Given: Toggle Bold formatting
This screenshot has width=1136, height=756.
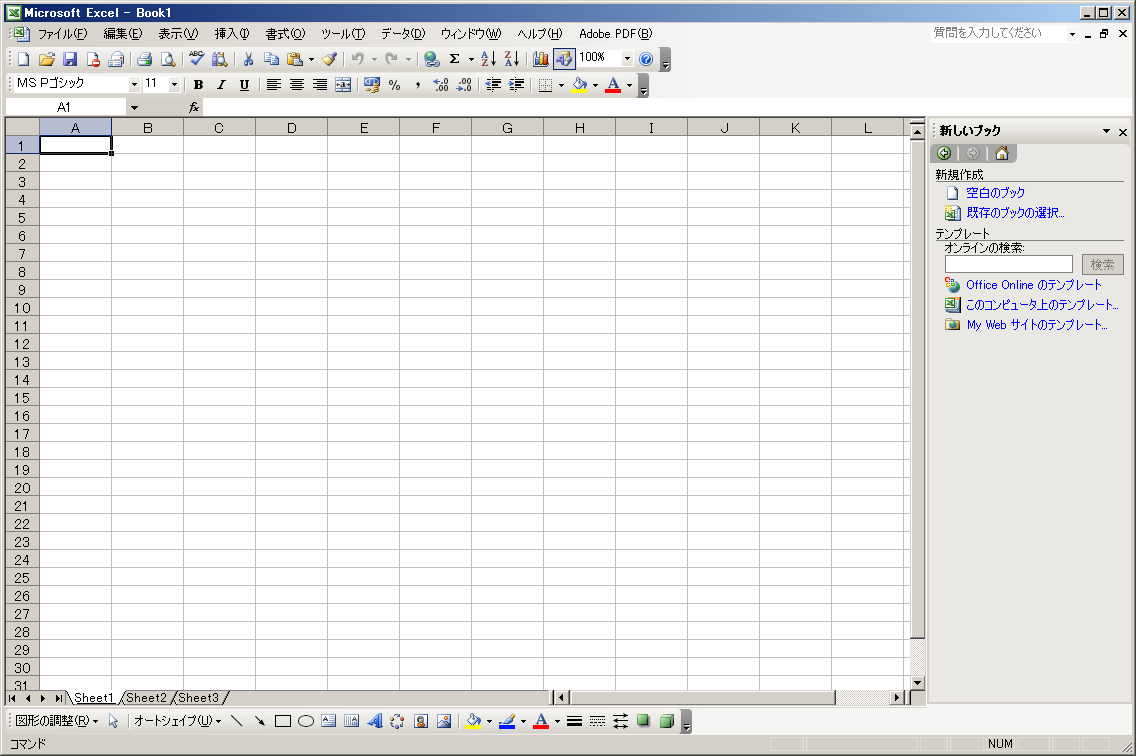Looking at the screenshot, I should tap(198, 85).
